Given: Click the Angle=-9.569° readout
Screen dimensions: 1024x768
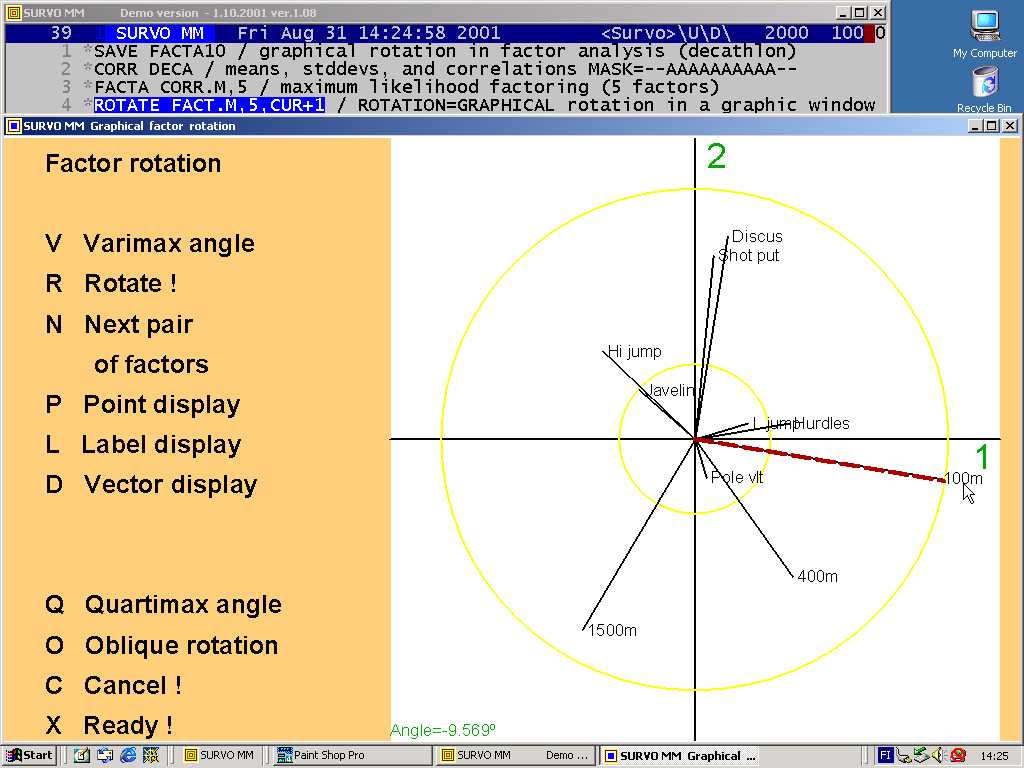Looking at the screenshot, I should point(443,730).
